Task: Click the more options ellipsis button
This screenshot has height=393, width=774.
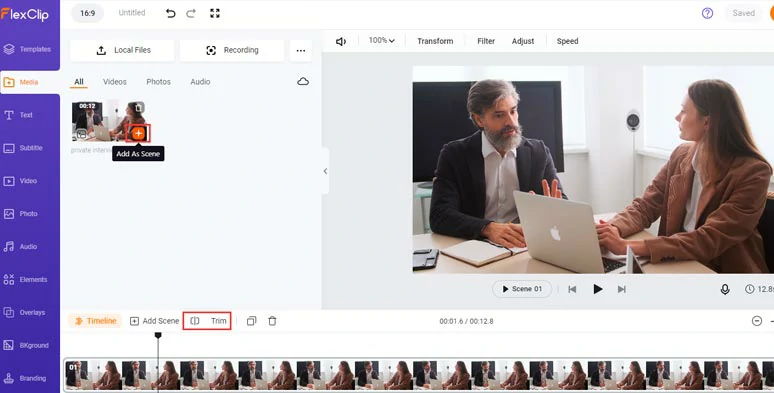Action: click(301, 50)
